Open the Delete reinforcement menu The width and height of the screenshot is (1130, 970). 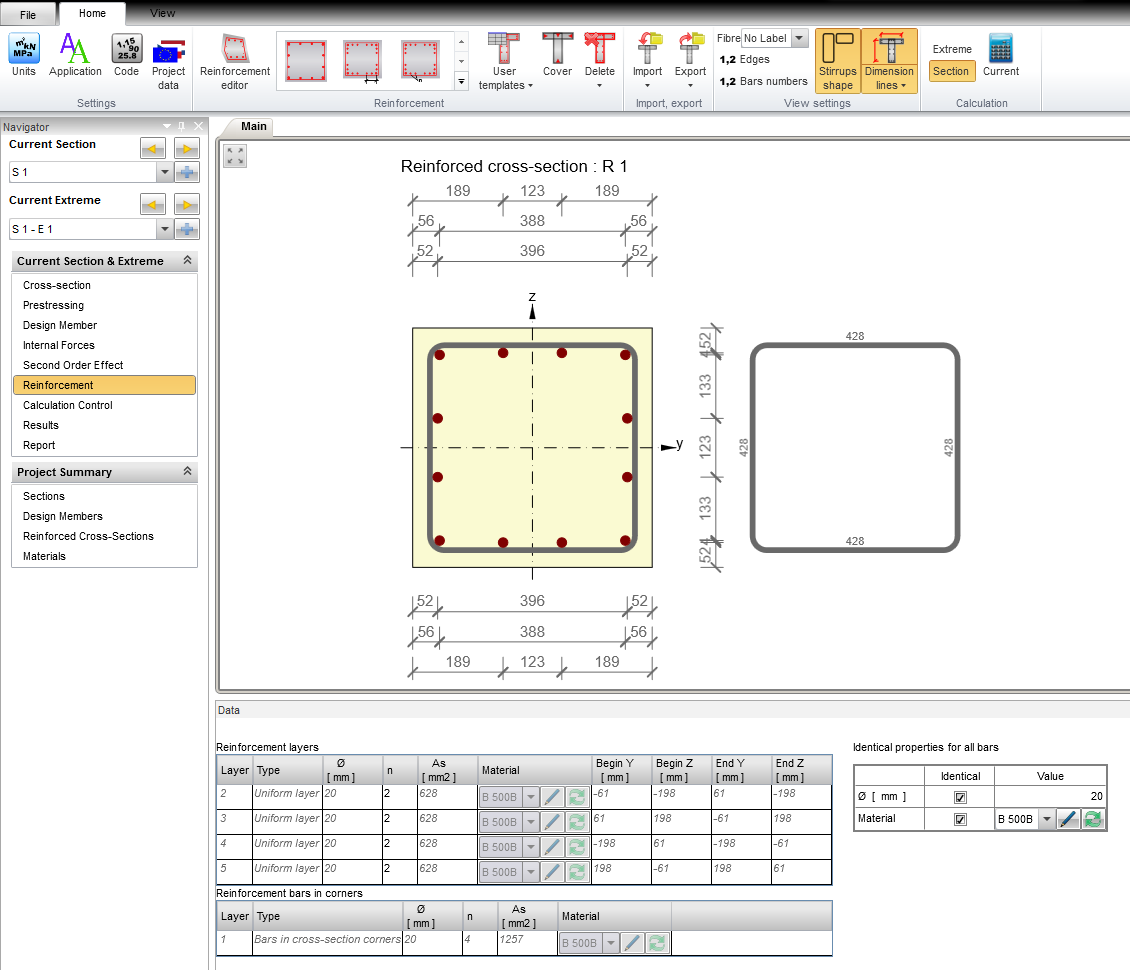click(600, 61)
